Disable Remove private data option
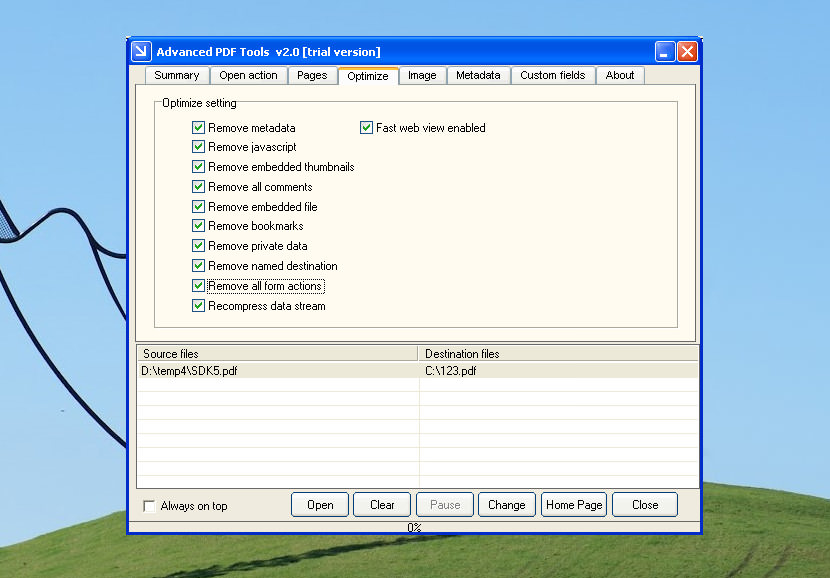This screenshot has height=578, width=830. pos(199,246)
